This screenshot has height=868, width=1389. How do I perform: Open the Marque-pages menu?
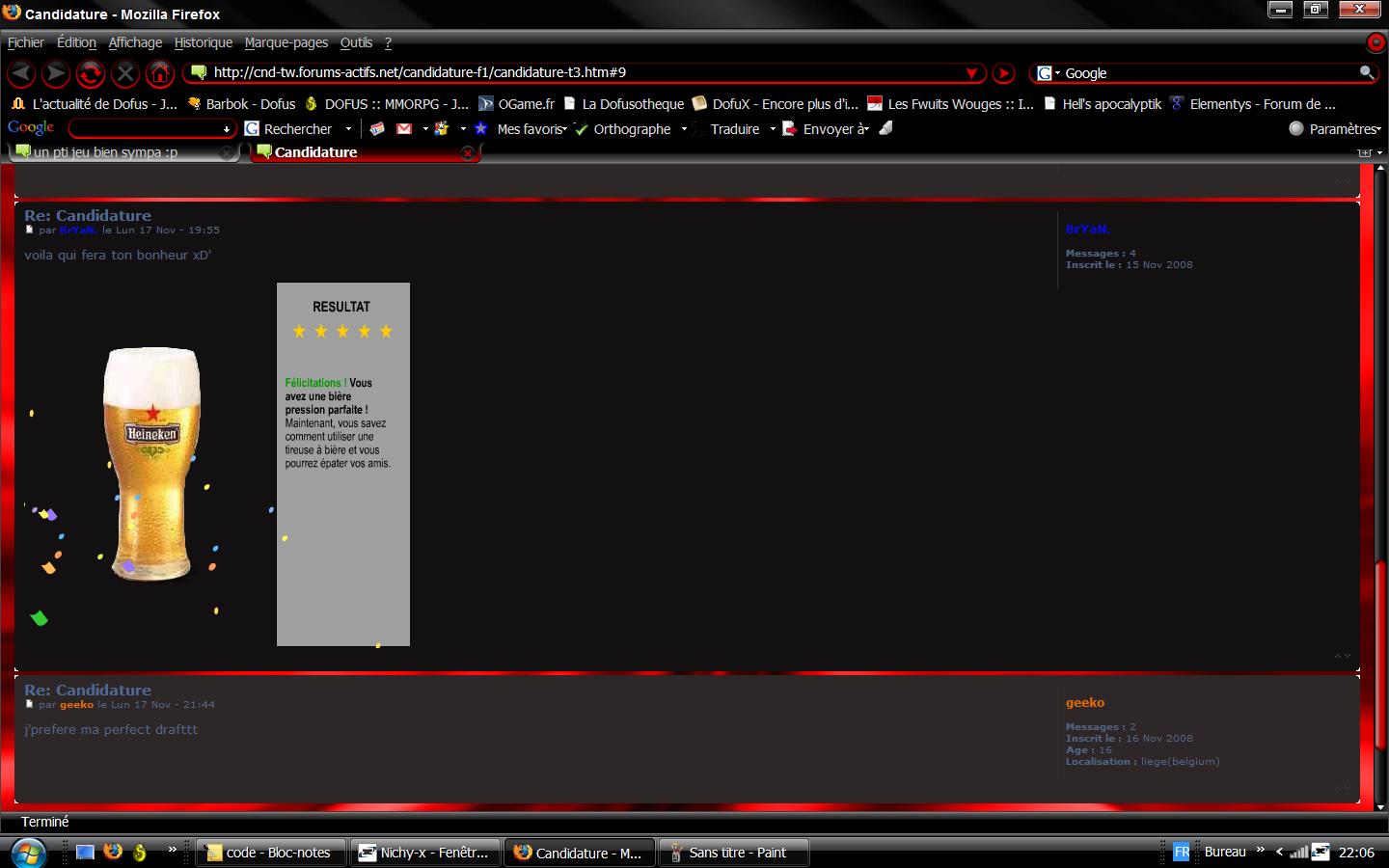pyautogui.click(x=286, y=42)
